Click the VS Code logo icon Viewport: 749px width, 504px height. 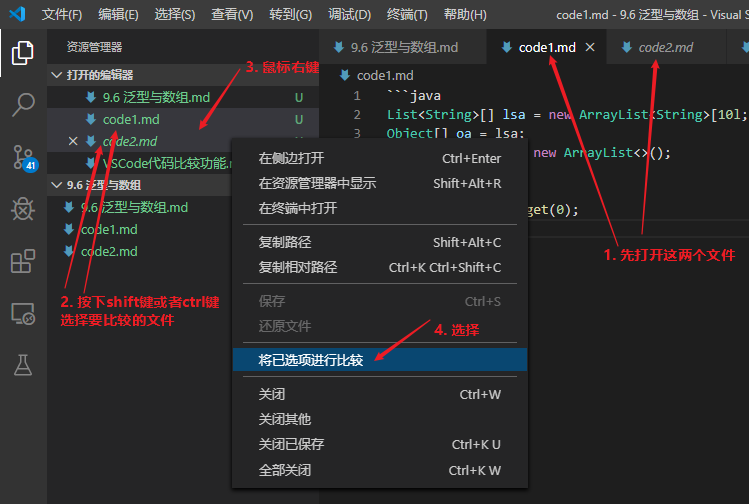tap(17, 14)
